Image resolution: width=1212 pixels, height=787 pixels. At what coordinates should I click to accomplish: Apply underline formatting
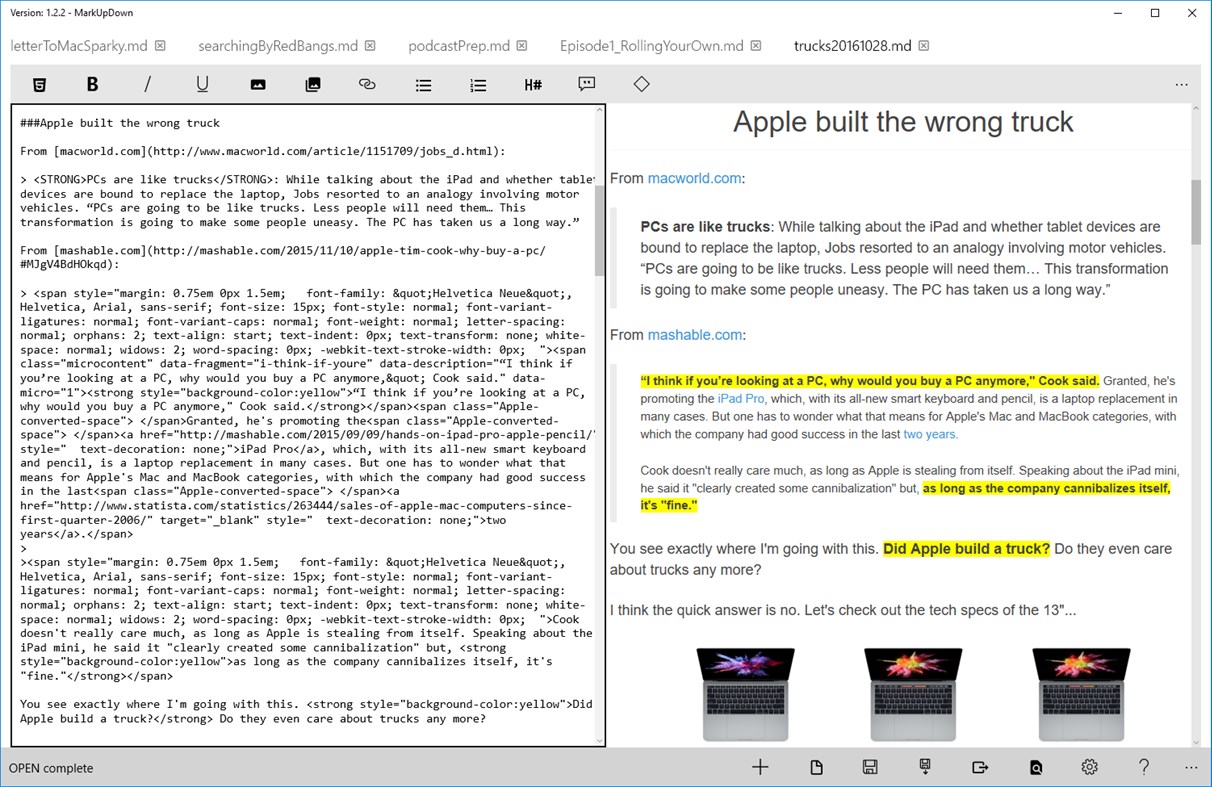click(202, 84)
